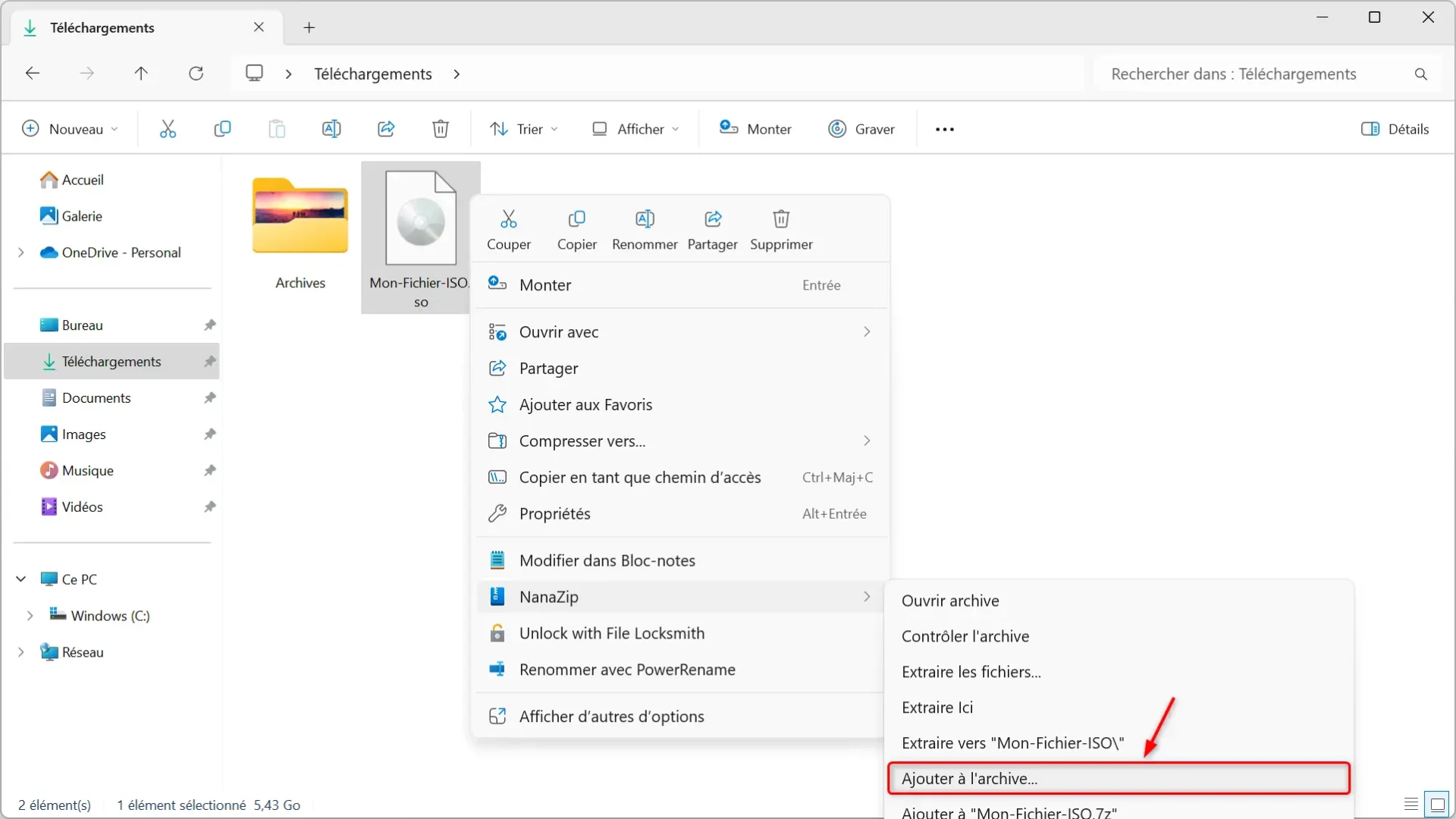Select Extraire les fichiers...

click(x=1119, y=673)
